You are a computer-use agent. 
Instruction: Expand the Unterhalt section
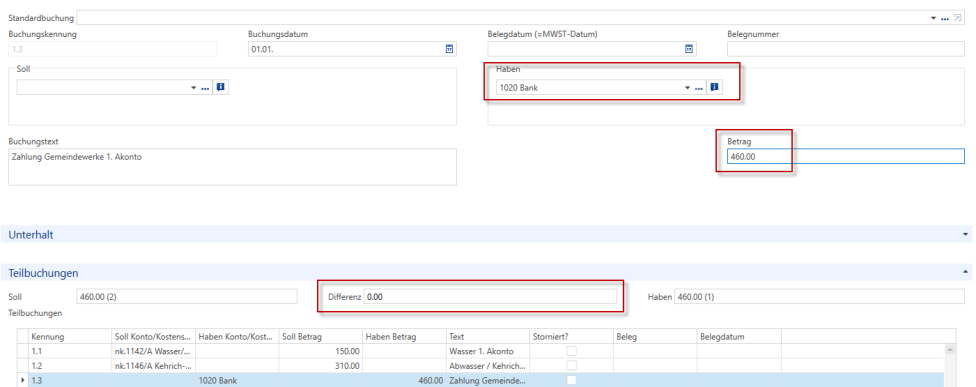pyautogui.click(x=965, y=235)
